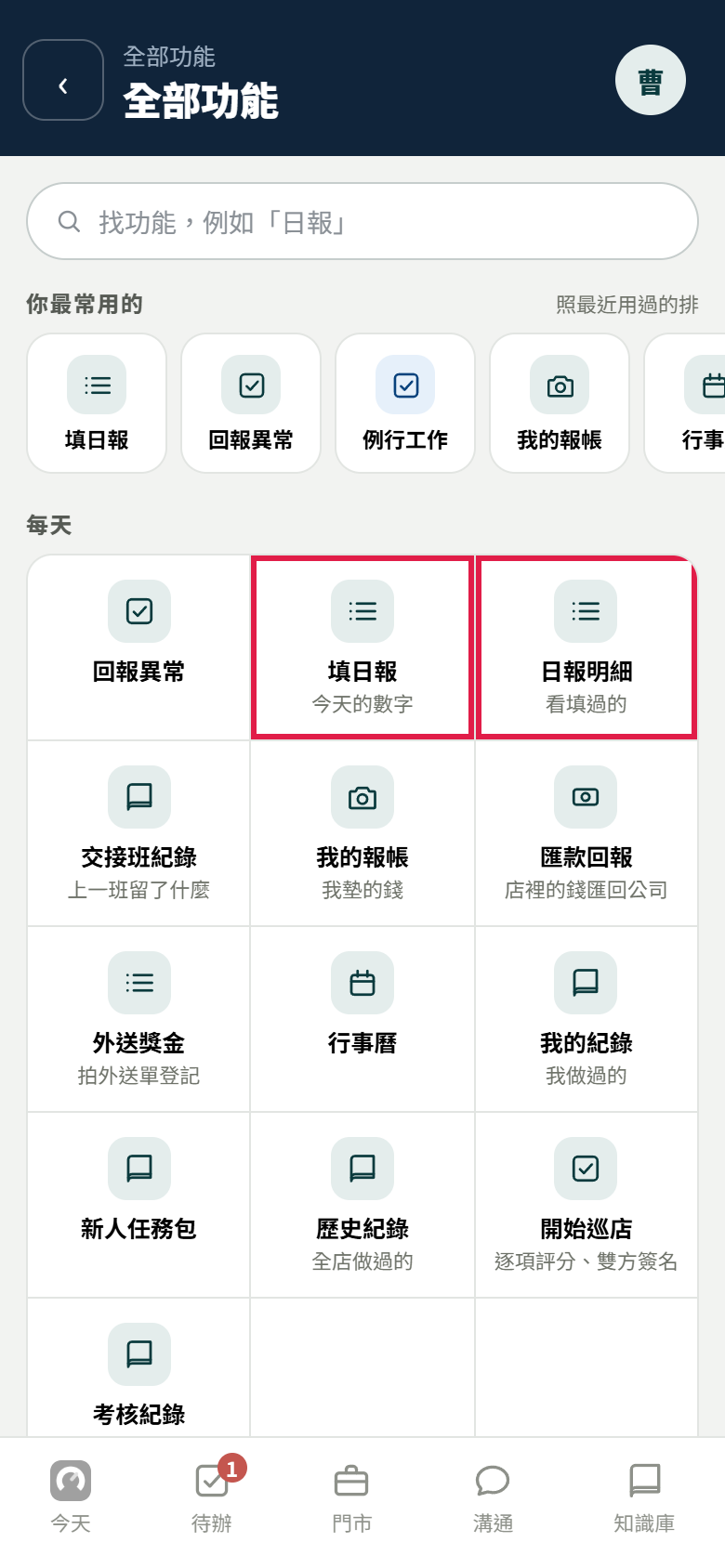This screenshot has height=1568, width=725.
Task: Click 今天的數字 subtitle text
Action: 362,704
